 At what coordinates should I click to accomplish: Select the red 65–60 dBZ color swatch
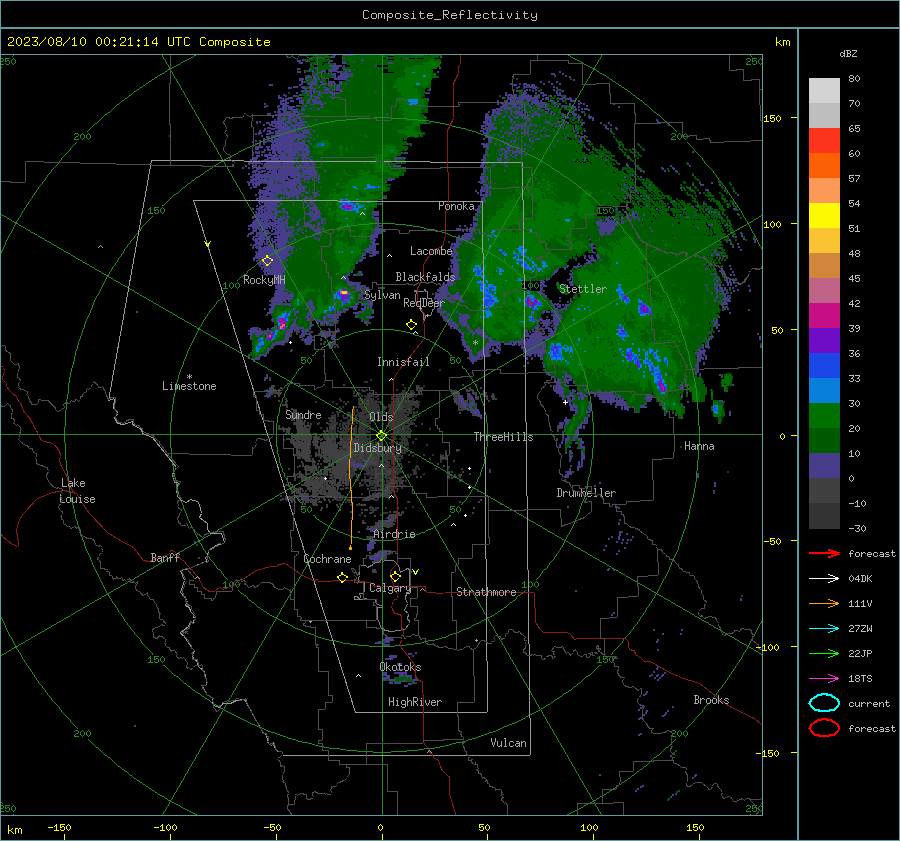click(x=824, y=141)
